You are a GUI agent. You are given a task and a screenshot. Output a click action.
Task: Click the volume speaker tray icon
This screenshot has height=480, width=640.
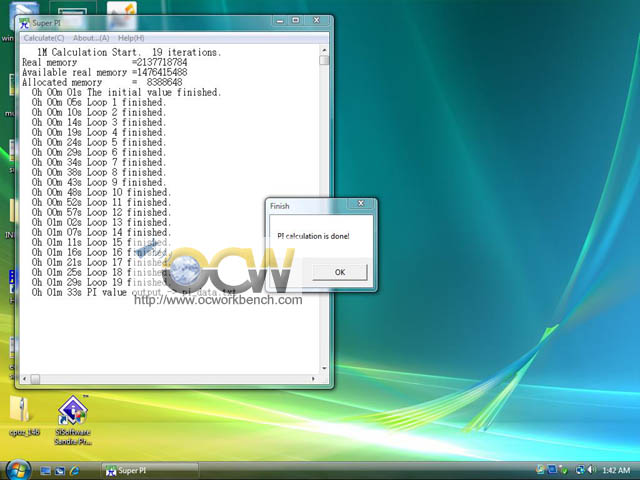(x=592, y=470)
